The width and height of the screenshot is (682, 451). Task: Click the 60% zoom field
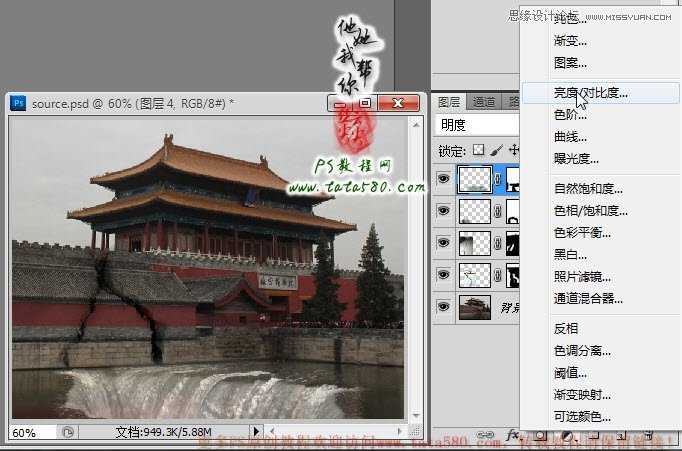pos(33,433)
